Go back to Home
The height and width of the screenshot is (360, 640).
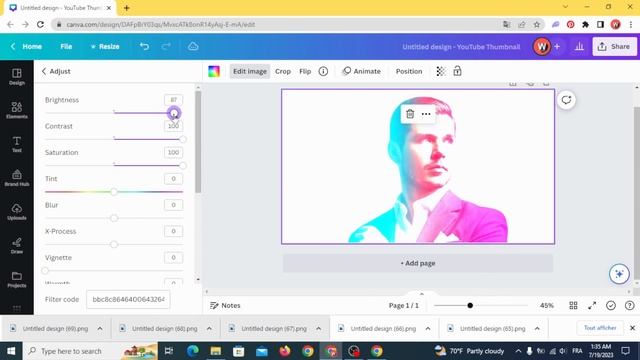tap(27, 47)
